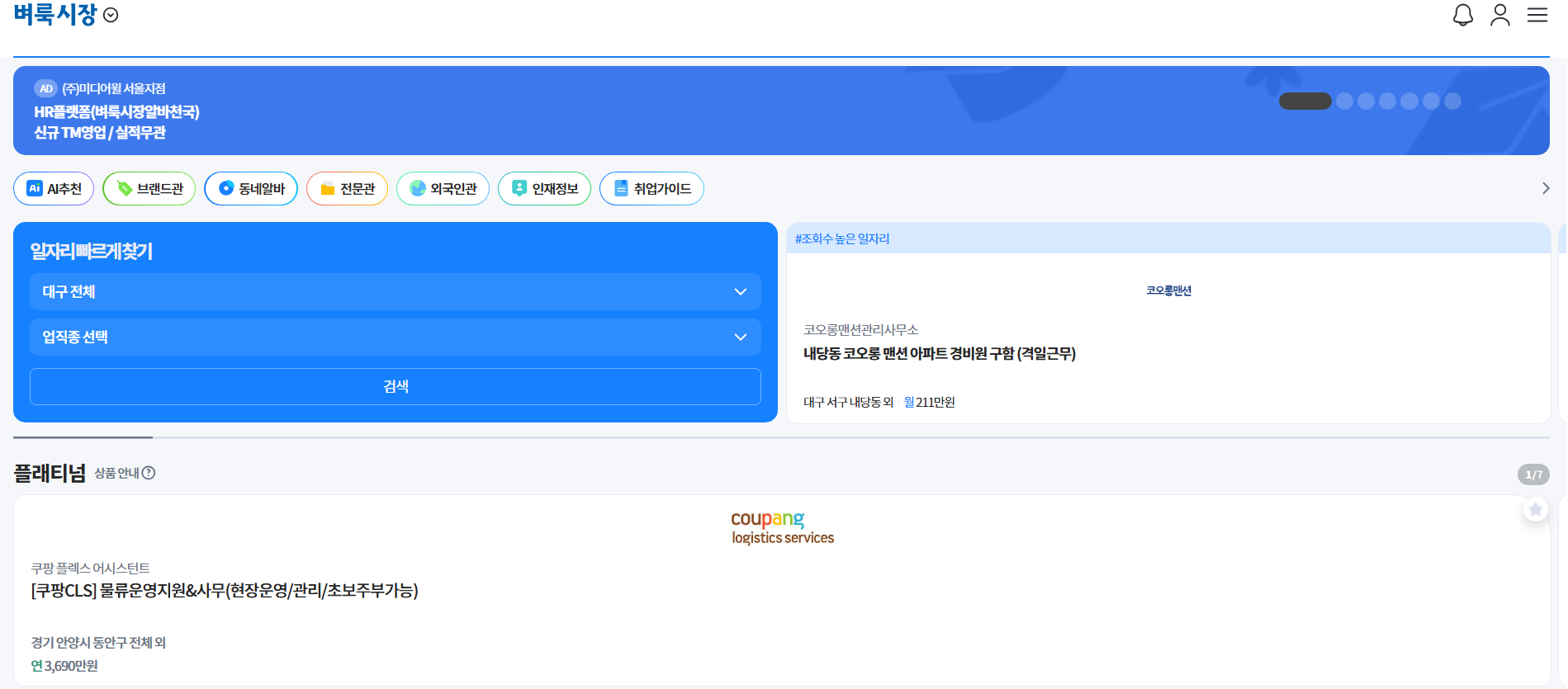The width and height of the screenshot is (1568, 689).
Task: Show more categories with the right arrow
Action: 1546,188
